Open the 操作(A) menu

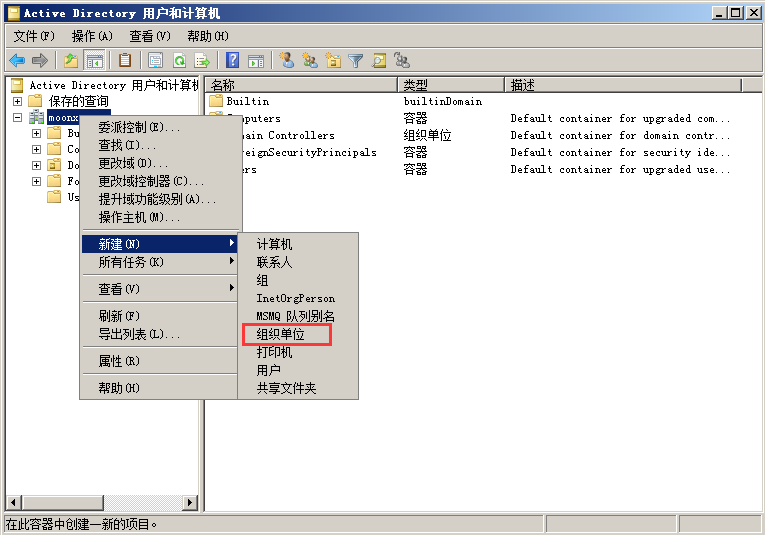pos(92,36)
